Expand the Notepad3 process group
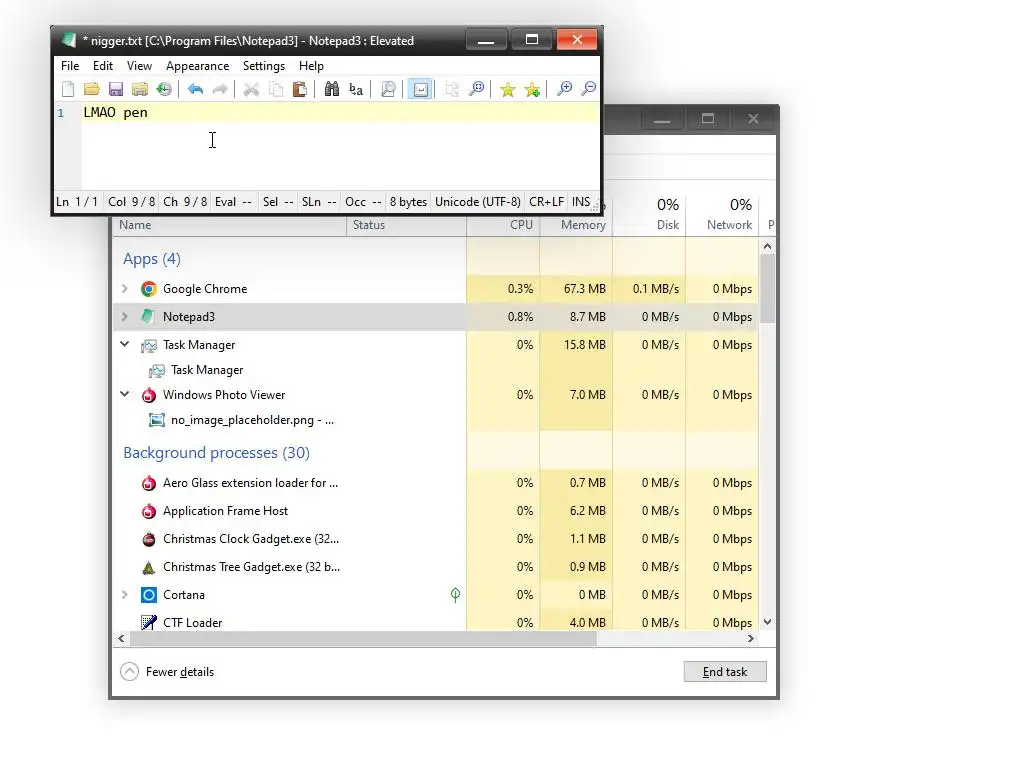 [125, 317]
